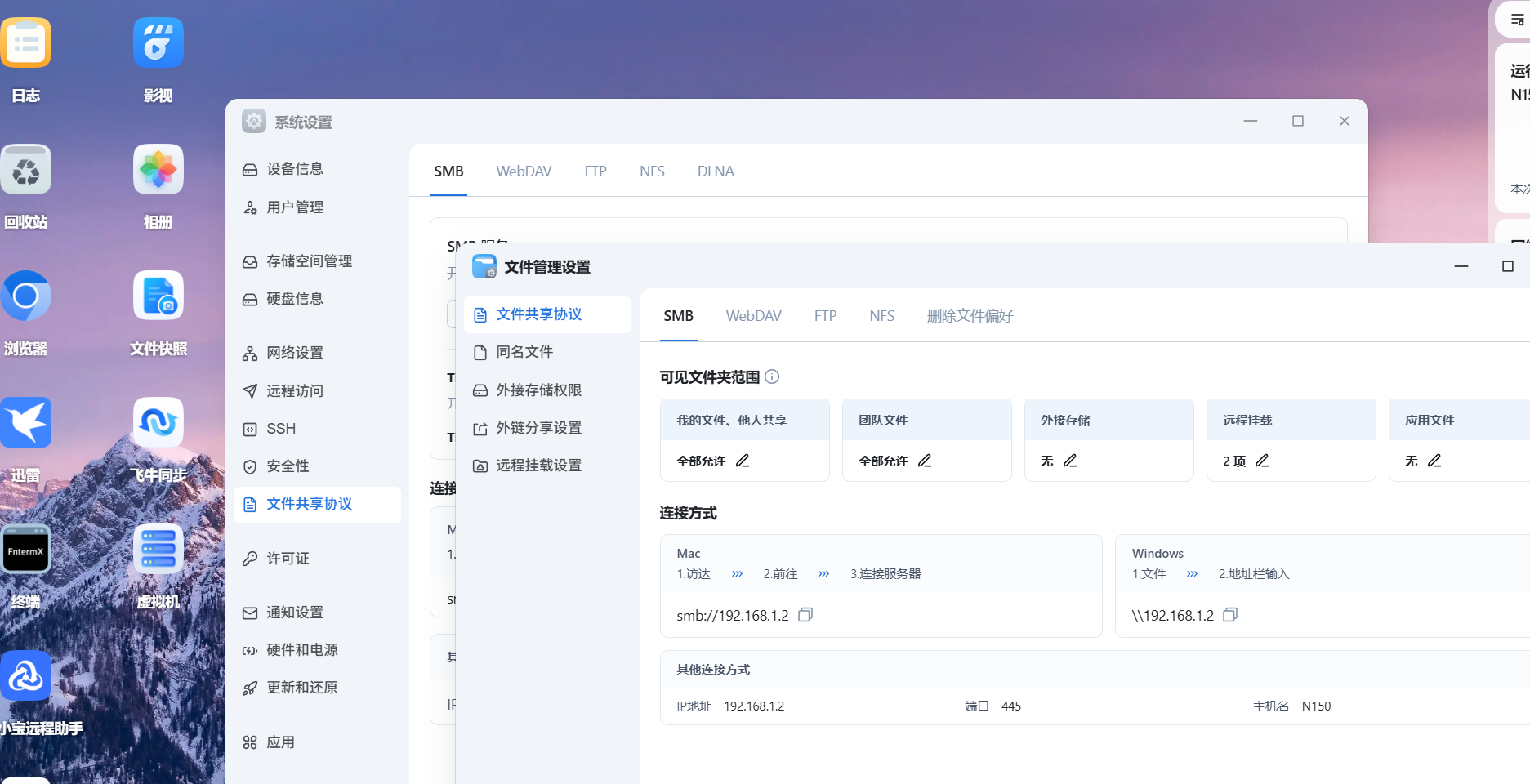Go to 设备信息 in 系统设置

(317, 169)
